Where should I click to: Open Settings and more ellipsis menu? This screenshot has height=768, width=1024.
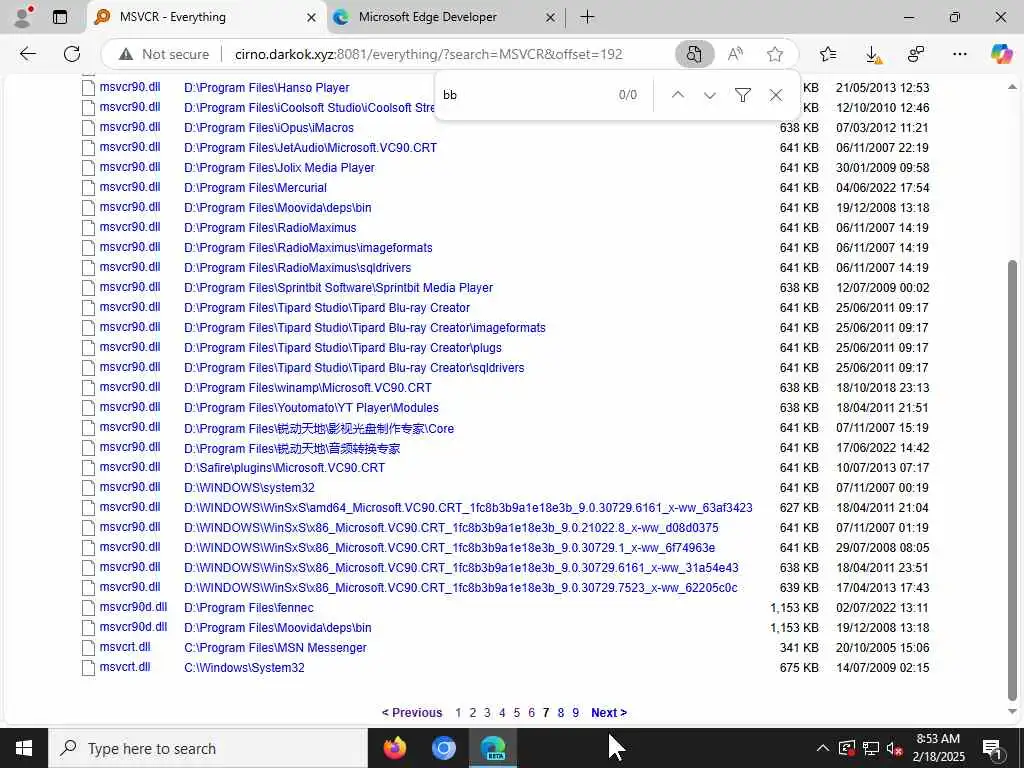click(x=959, y=54)
